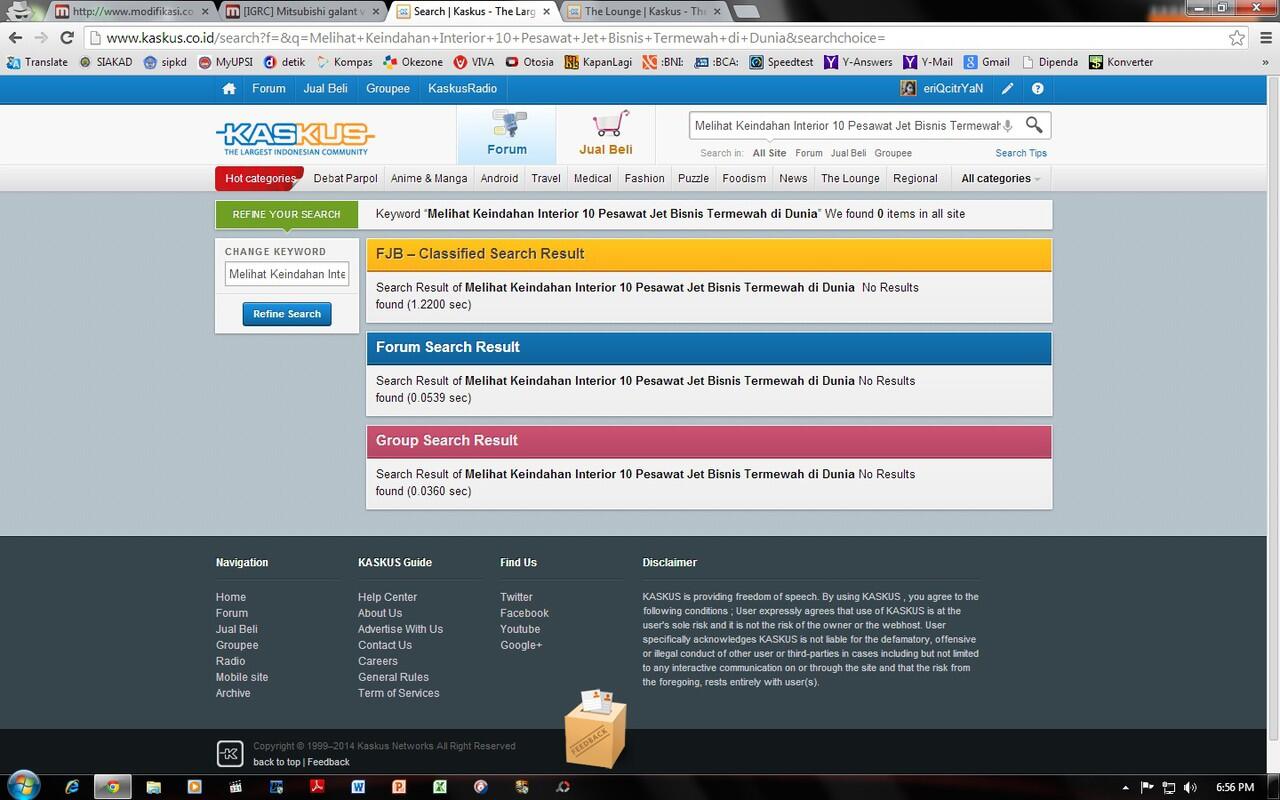Click the magnifier search button
Viewport: 1280px width, 800px height.
click(x=1034, y=125)
